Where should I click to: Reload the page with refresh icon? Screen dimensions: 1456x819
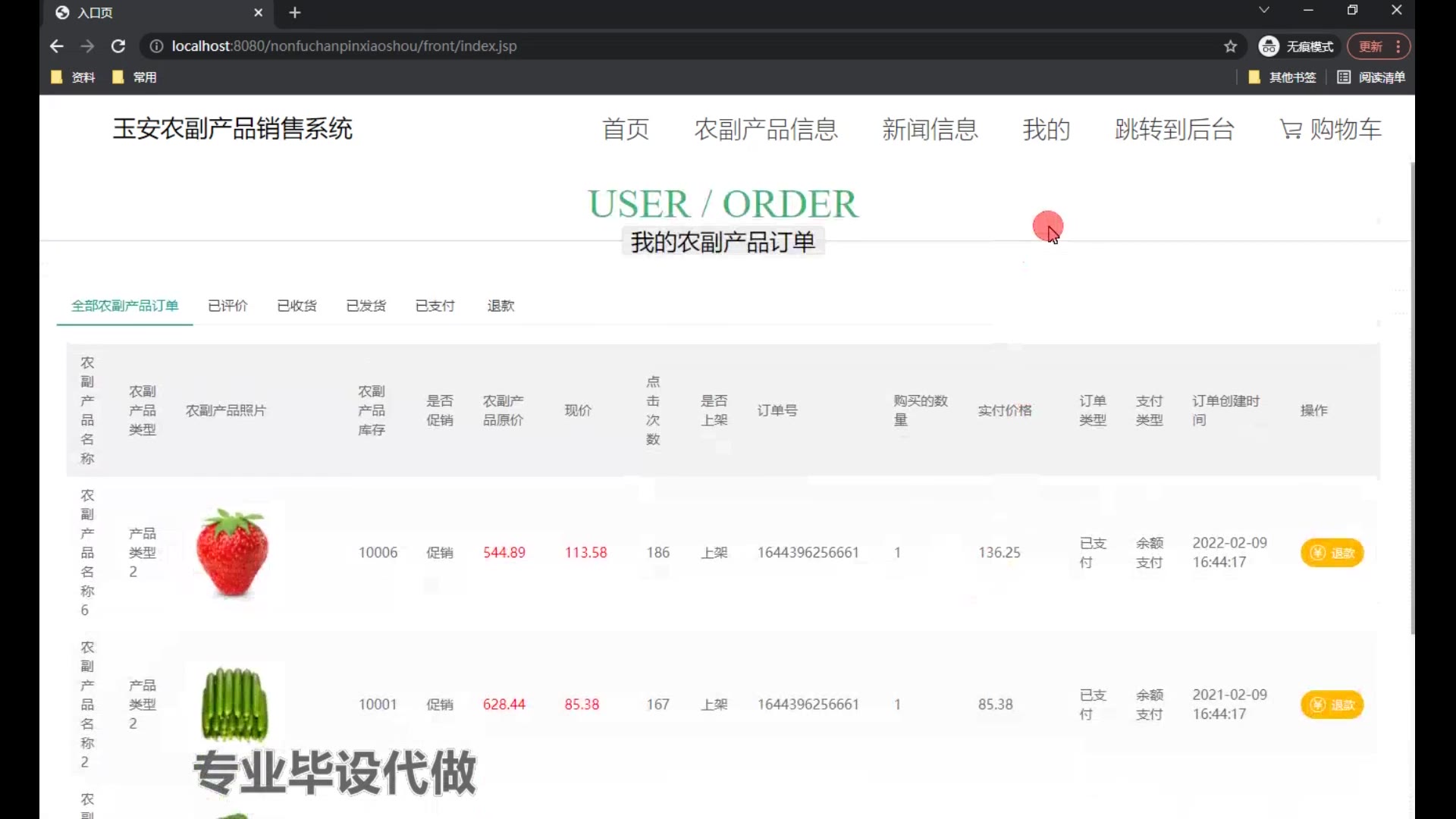tap(118, 46)
